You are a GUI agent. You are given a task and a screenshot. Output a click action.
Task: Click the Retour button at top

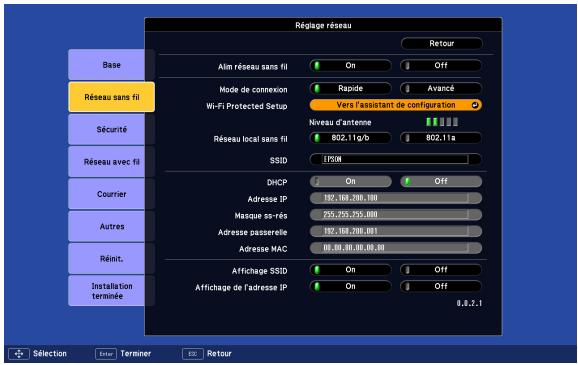point(442,44)
